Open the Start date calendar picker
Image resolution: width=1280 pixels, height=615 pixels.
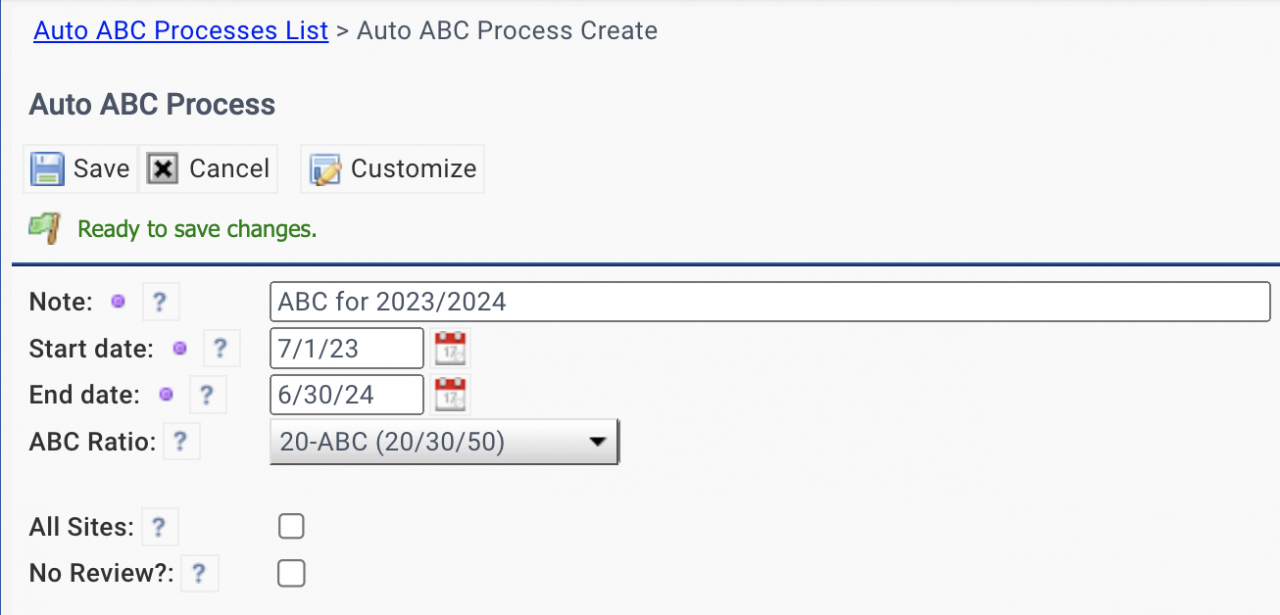pos(450,348)
